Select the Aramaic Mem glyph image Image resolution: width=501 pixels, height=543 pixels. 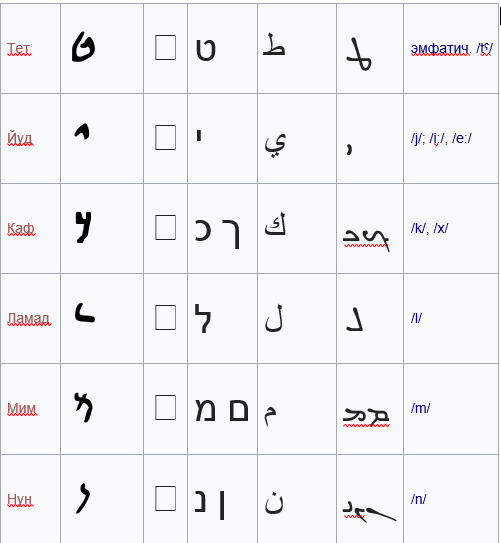point(83,407)
